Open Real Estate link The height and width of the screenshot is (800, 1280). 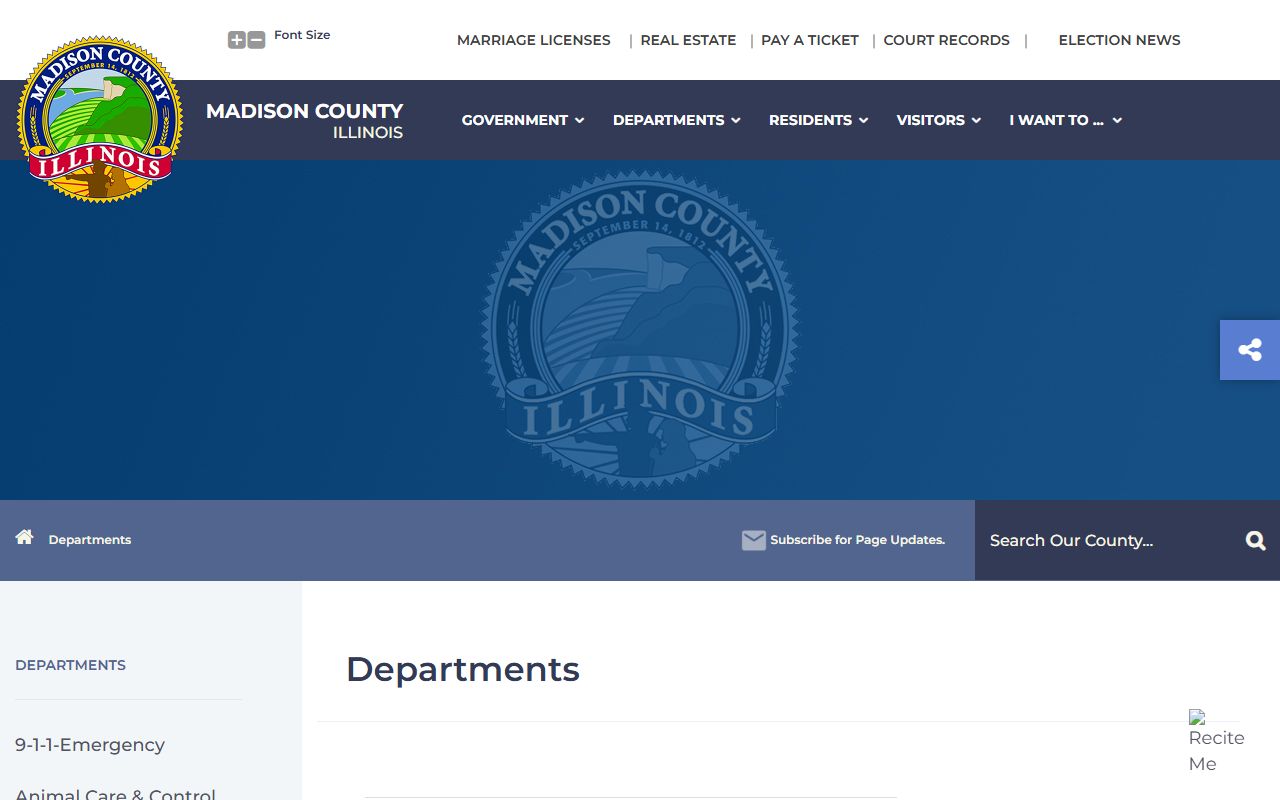(688, 40)
